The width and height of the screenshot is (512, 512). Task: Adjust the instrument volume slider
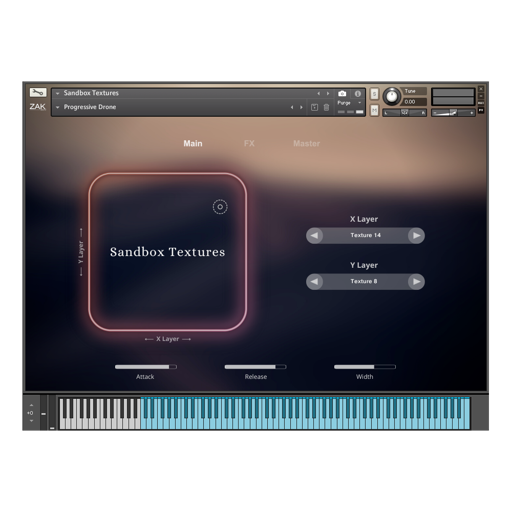point(453,113)
